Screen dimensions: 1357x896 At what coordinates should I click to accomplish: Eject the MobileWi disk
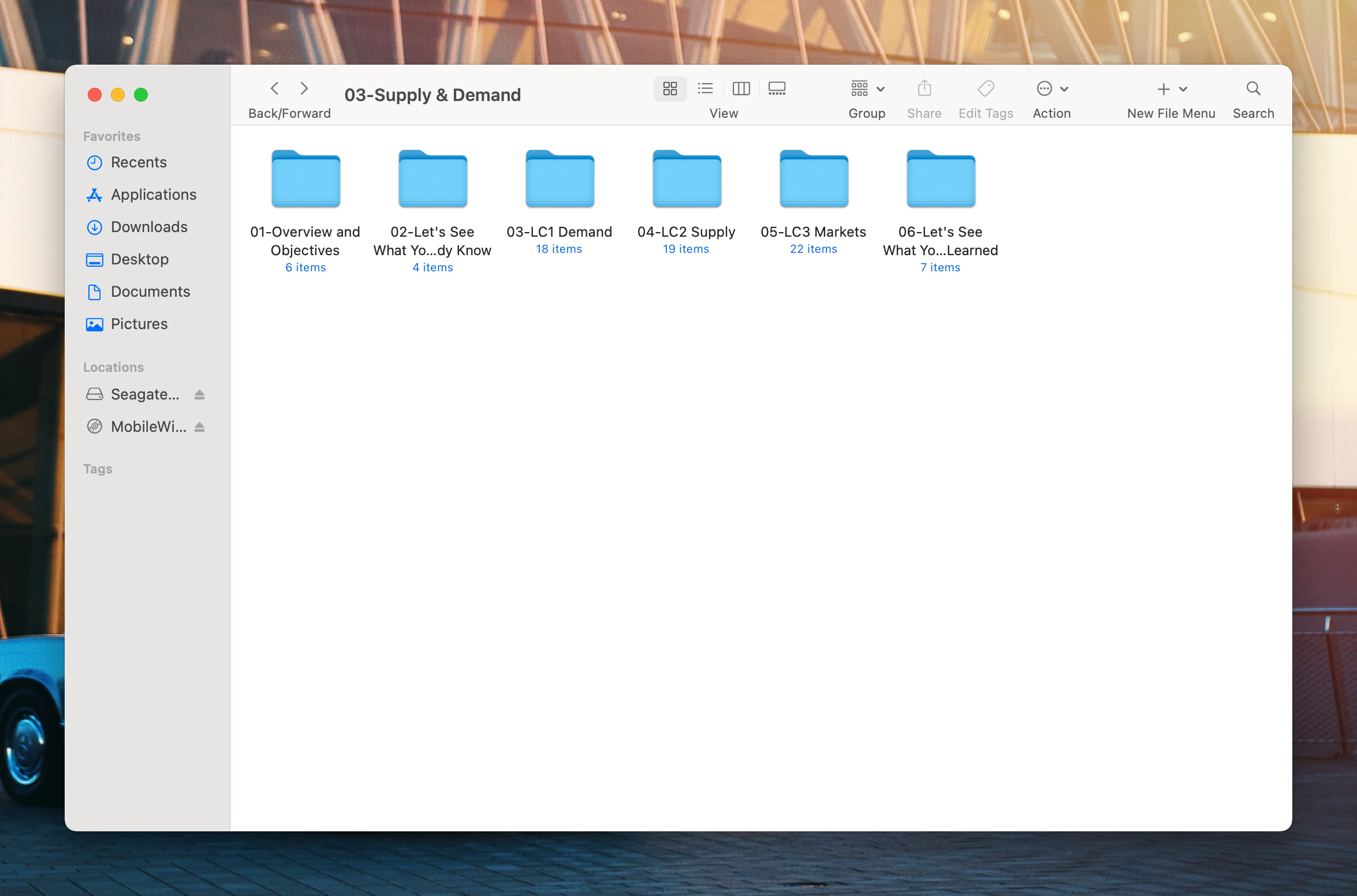click(199, 427)
